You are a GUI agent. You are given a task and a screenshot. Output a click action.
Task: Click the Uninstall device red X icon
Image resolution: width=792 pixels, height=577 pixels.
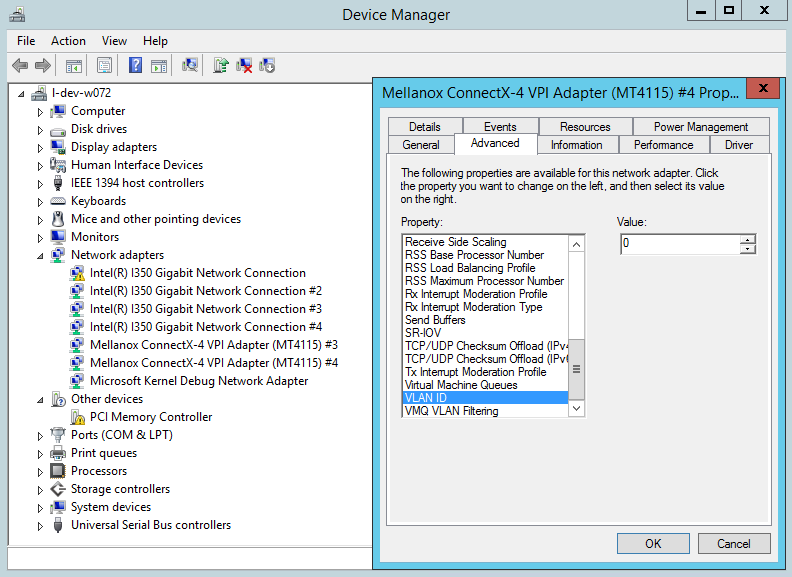point(244,65)
